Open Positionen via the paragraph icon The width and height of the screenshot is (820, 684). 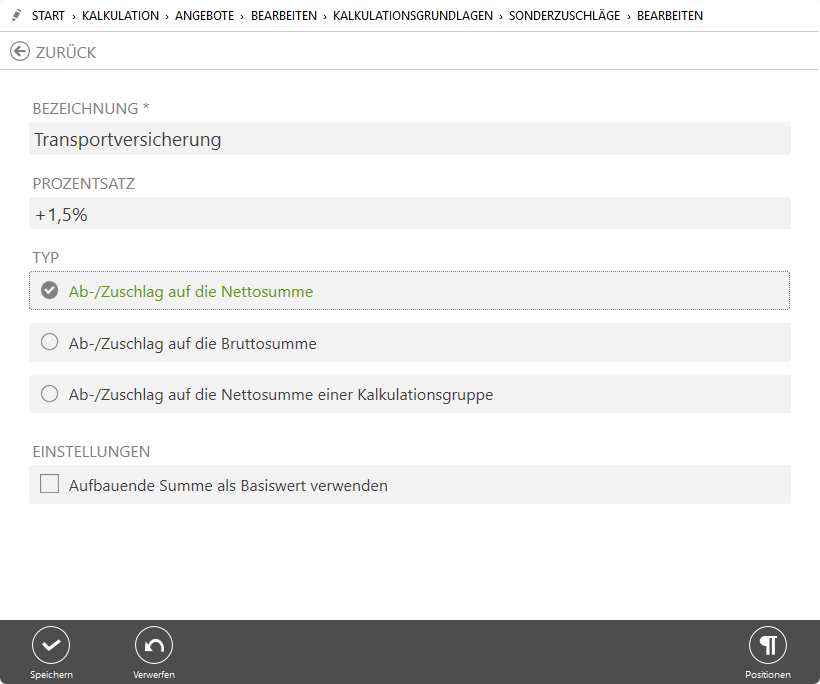pyautogui.click(x=767, y=645)
